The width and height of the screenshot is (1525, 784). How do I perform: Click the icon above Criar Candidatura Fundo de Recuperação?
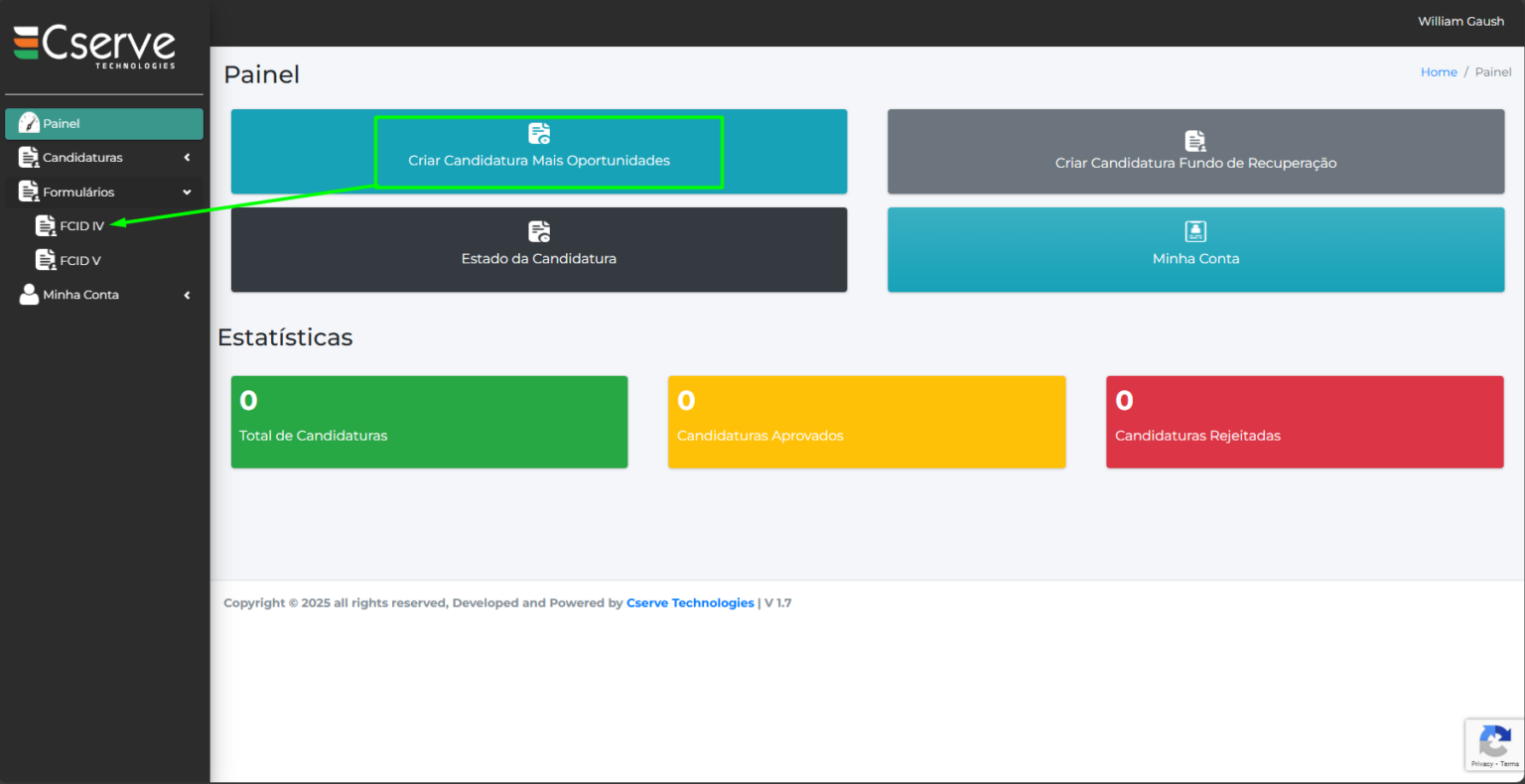(x=1195, y=141)
